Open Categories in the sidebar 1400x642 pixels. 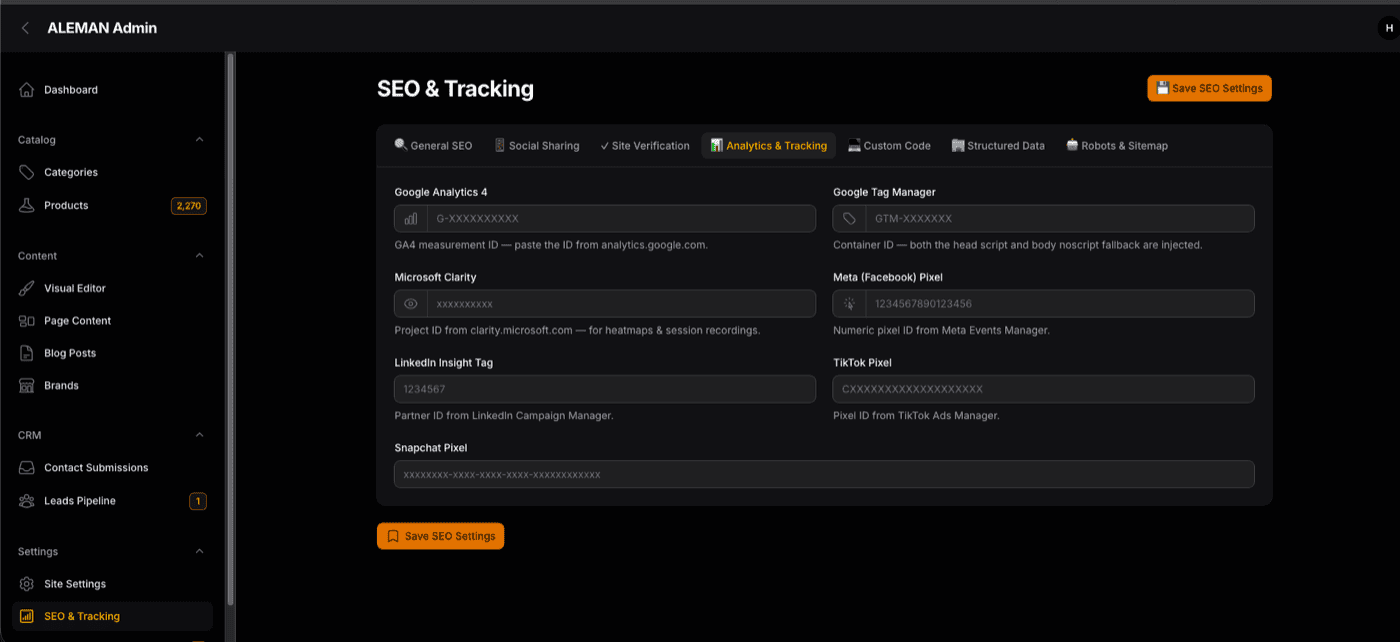coord(112,172)
